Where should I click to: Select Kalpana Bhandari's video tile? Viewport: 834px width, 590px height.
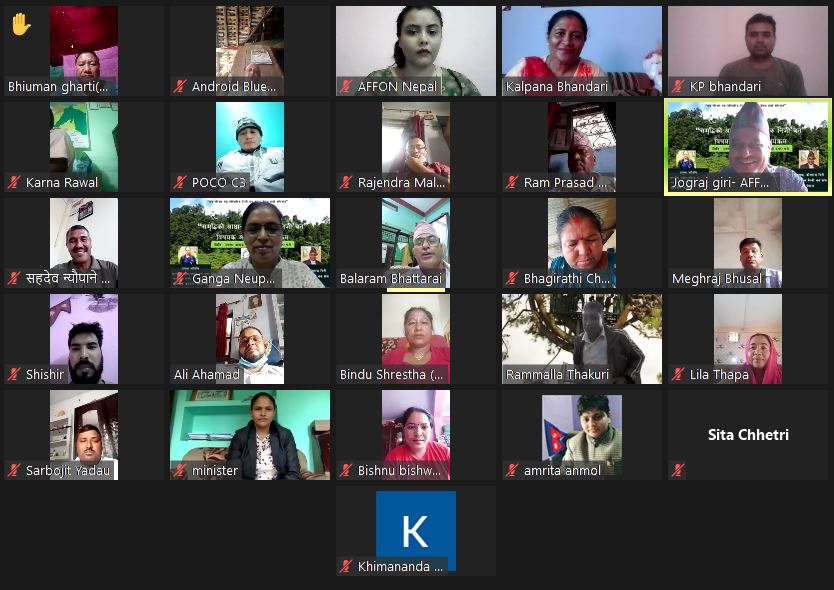click(582, 51)
